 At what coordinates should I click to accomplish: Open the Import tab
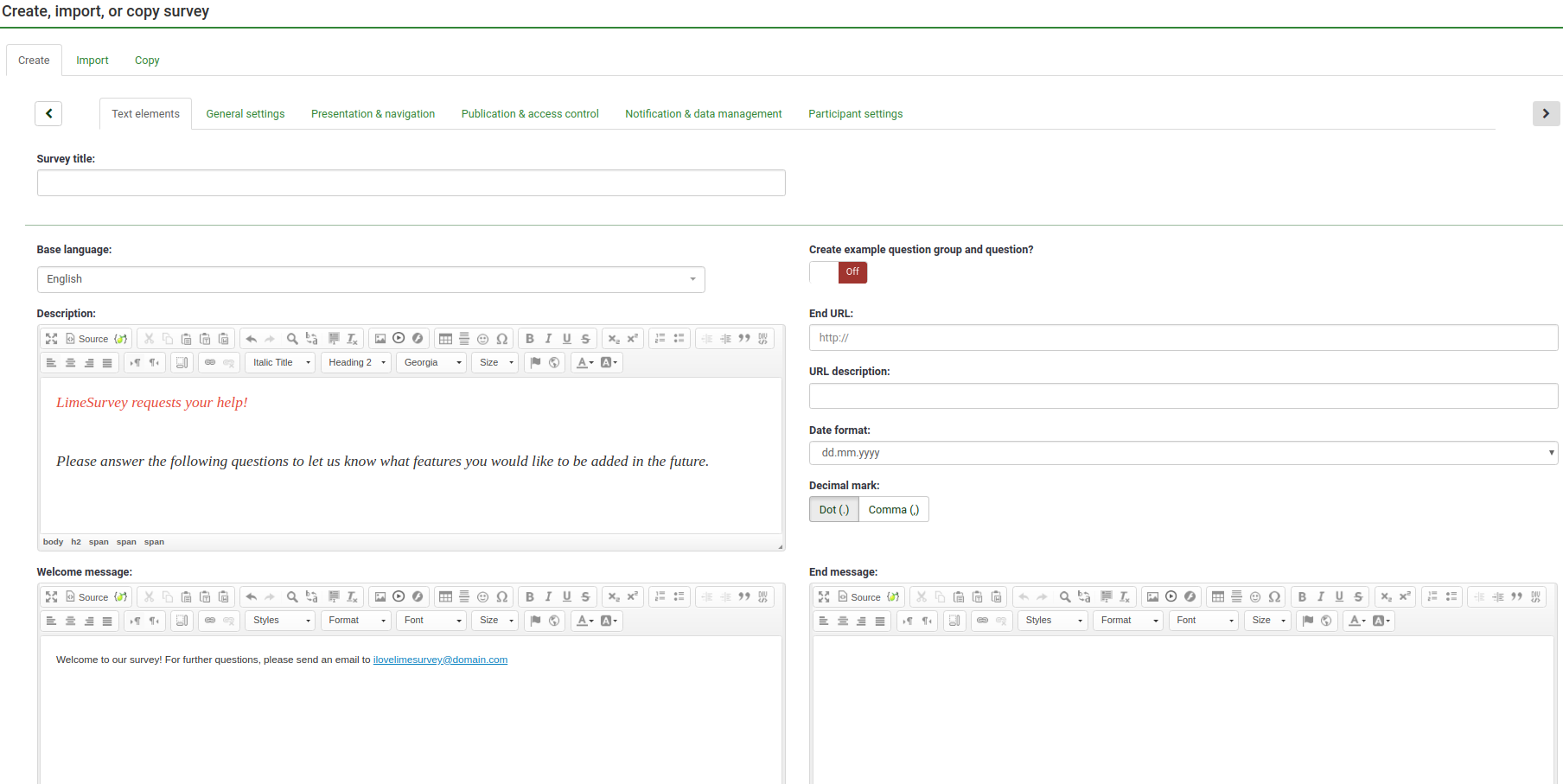[x=93, y=61]
